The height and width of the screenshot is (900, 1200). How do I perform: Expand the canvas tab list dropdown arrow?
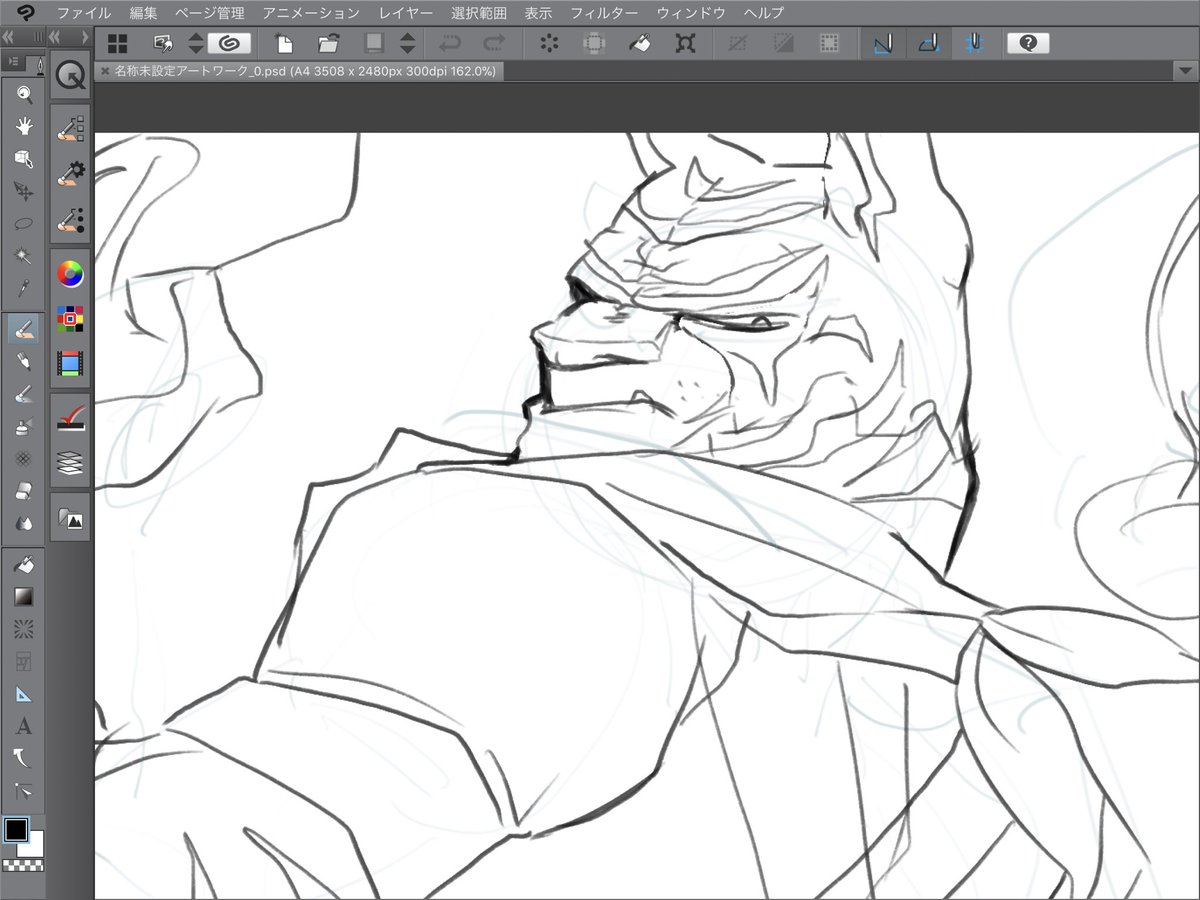pos(1184,71)
